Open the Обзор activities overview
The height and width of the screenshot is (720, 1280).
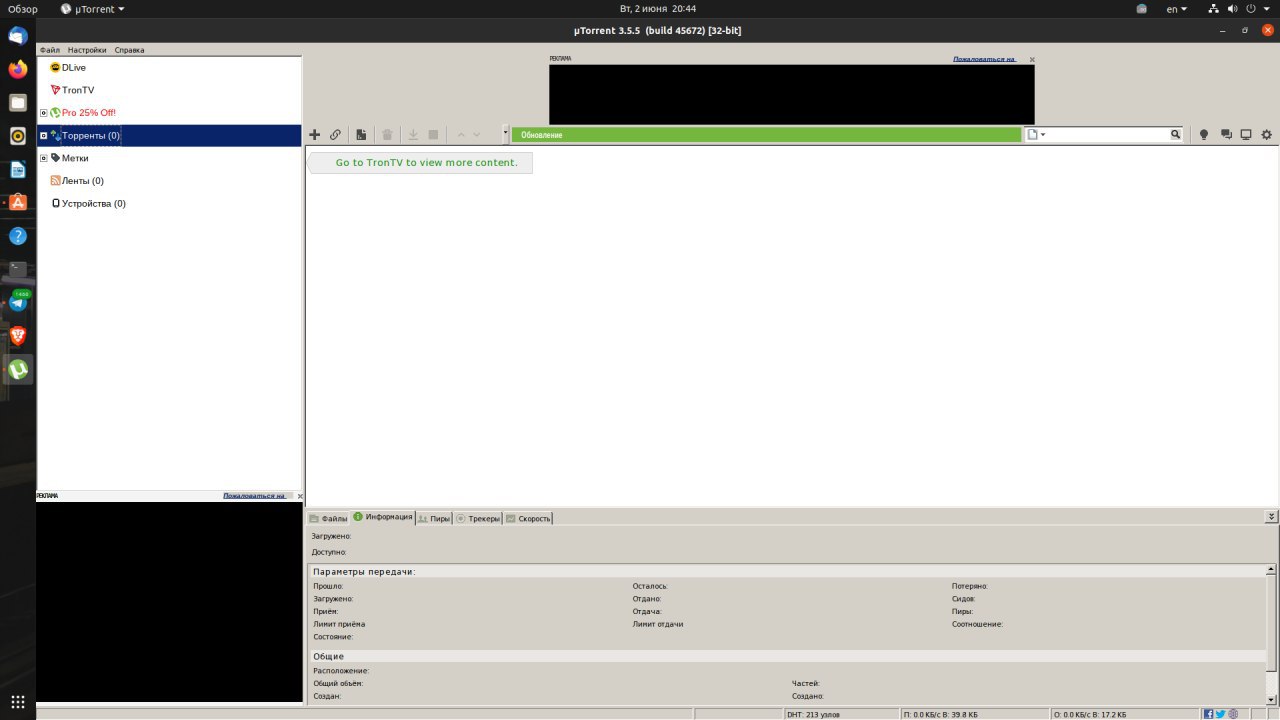click(23, 9)
